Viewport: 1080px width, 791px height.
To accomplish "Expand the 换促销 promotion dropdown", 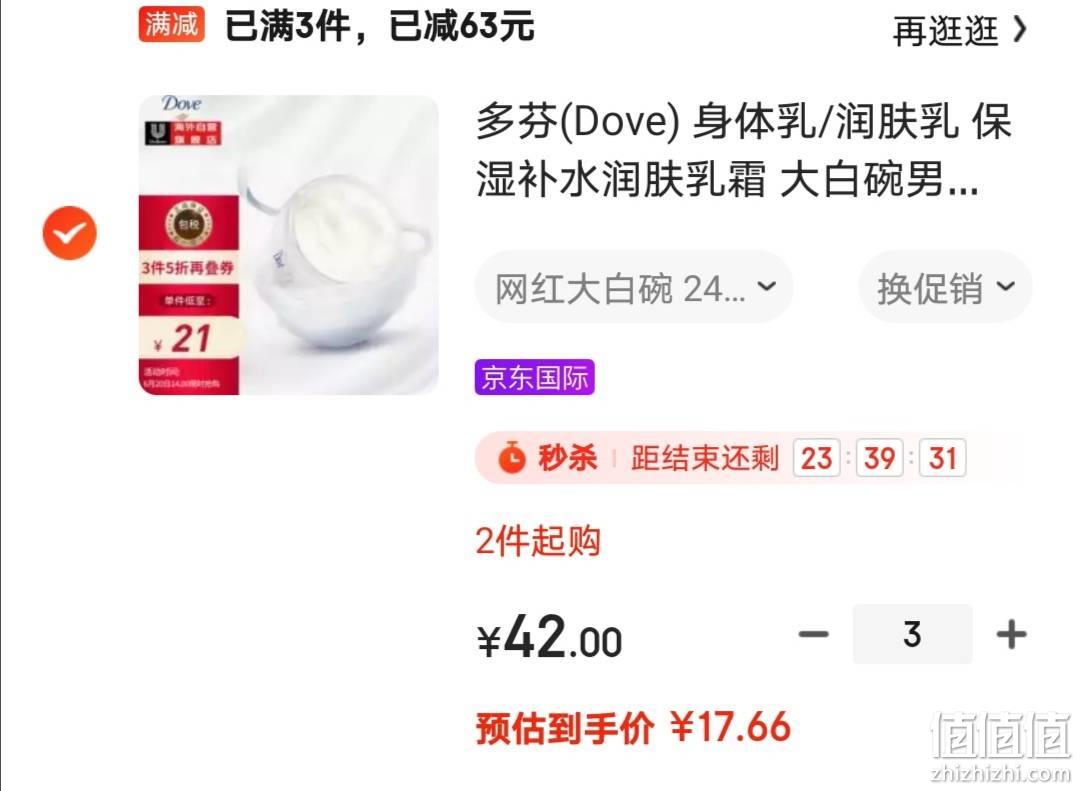I will 945,287.
